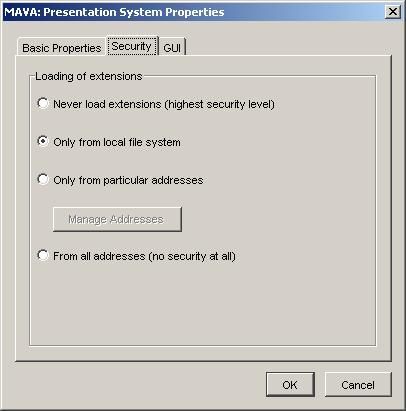Close the Presentation System Properties dialog via X
Viewport: 406px width, 411px height.
coord(393,12)
